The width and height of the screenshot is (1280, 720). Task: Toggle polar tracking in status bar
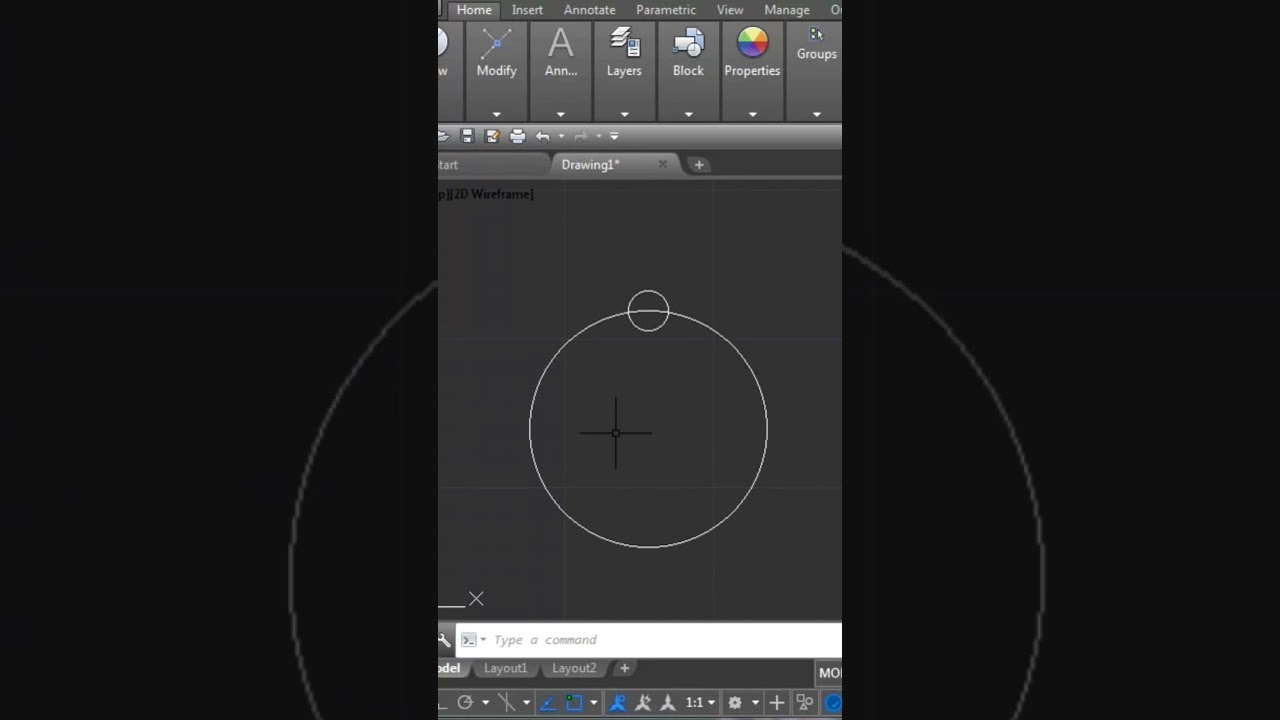pos(465,703)
